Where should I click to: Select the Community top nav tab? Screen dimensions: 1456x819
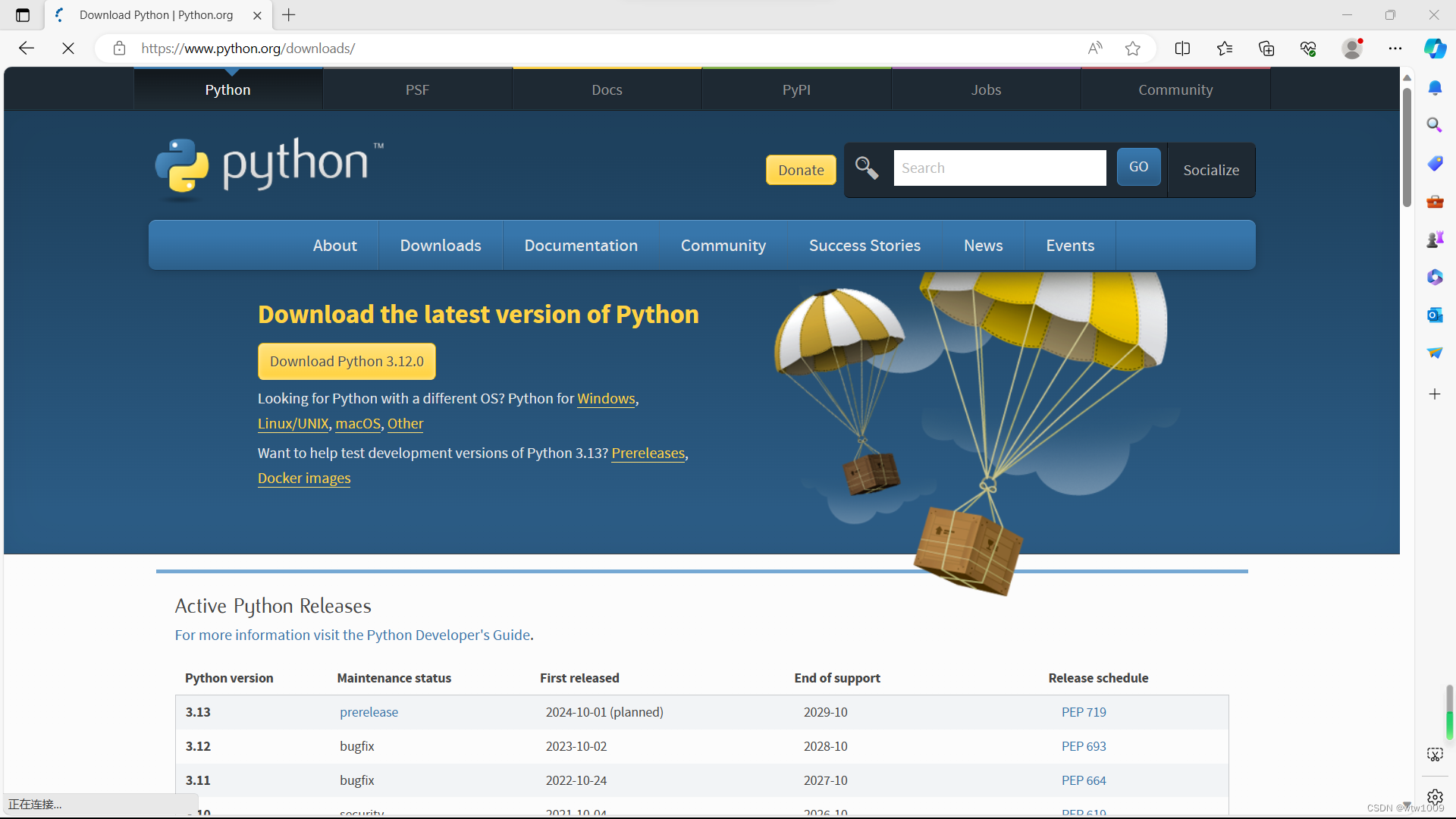coord(1175,89)
